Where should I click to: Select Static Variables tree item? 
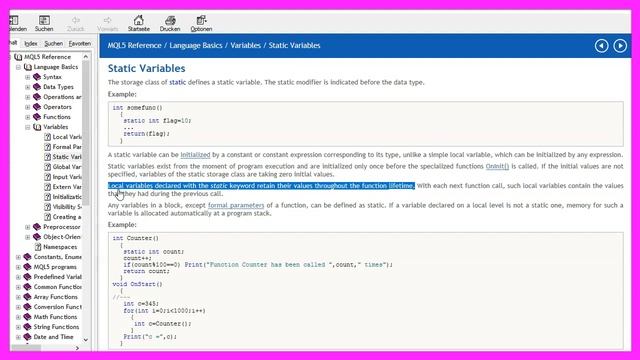pyautogui.click(x=67, y=157)
